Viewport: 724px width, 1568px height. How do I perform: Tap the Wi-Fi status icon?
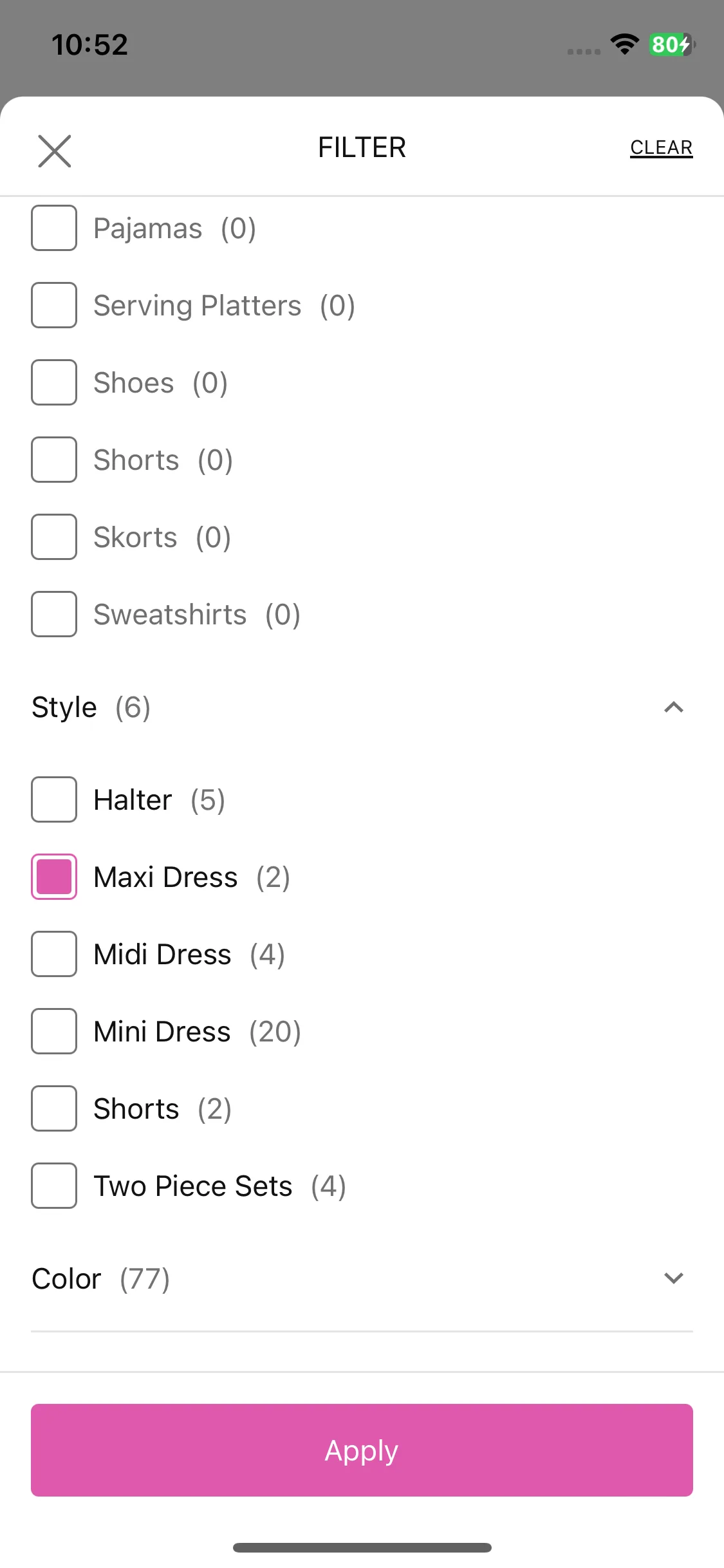pyautogui.click(x=624, y=44)
